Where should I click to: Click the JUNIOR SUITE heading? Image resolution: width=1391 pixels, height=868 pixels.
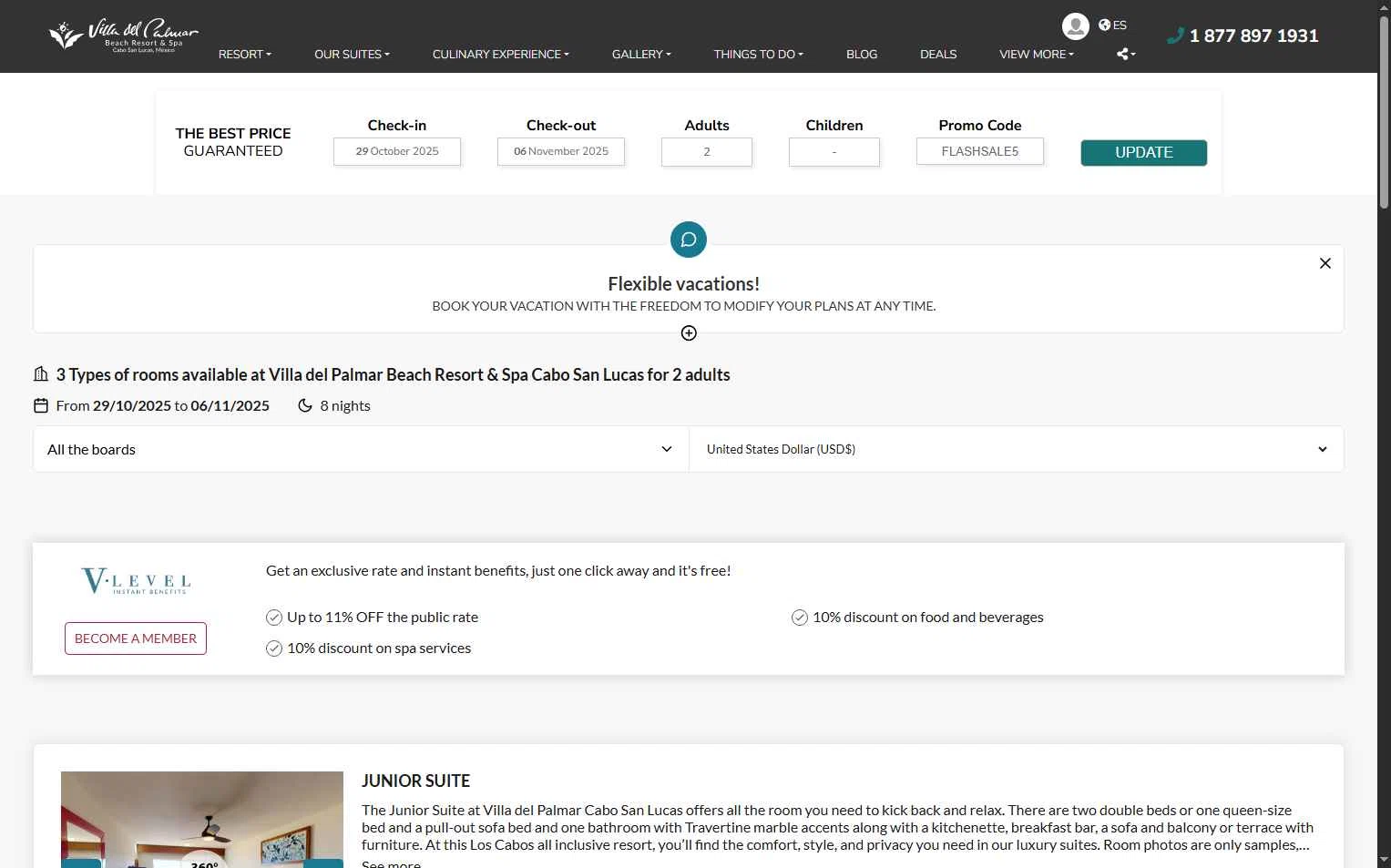[415, 781]
